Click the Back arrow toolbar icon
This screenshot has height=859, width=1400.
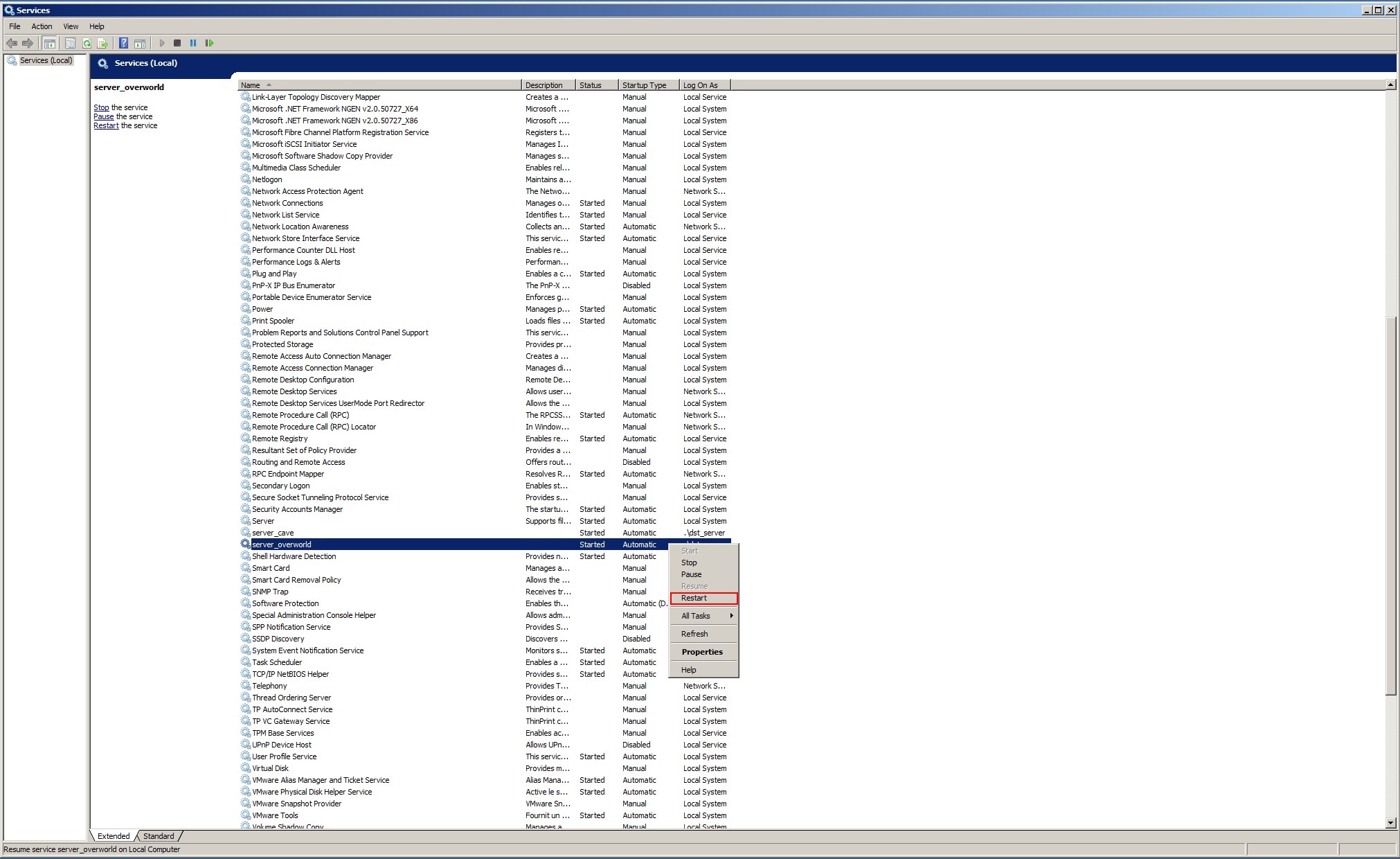point(12,43)
